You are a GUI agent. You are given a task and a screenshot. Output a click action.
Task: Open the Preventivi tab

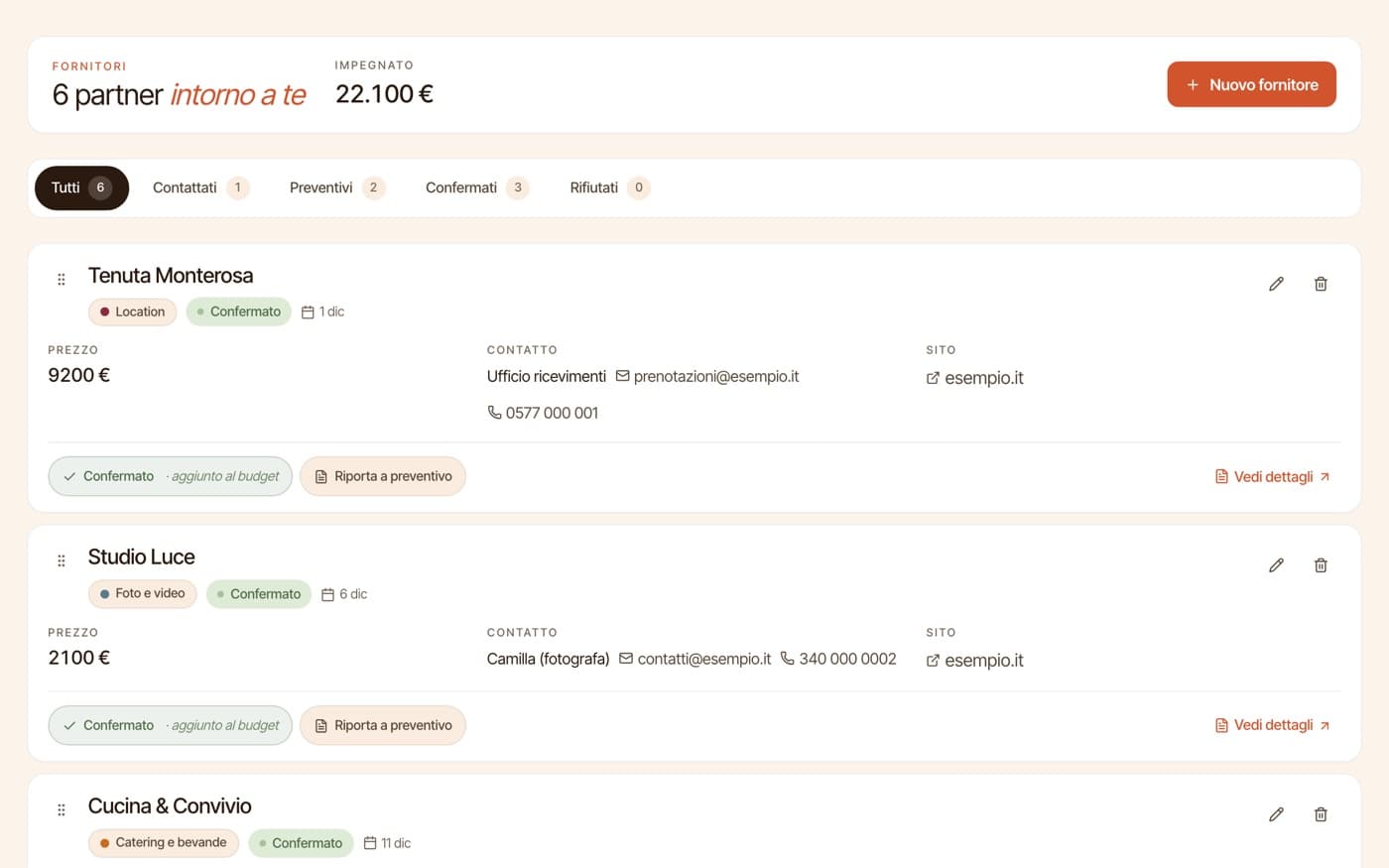[337, 187]
